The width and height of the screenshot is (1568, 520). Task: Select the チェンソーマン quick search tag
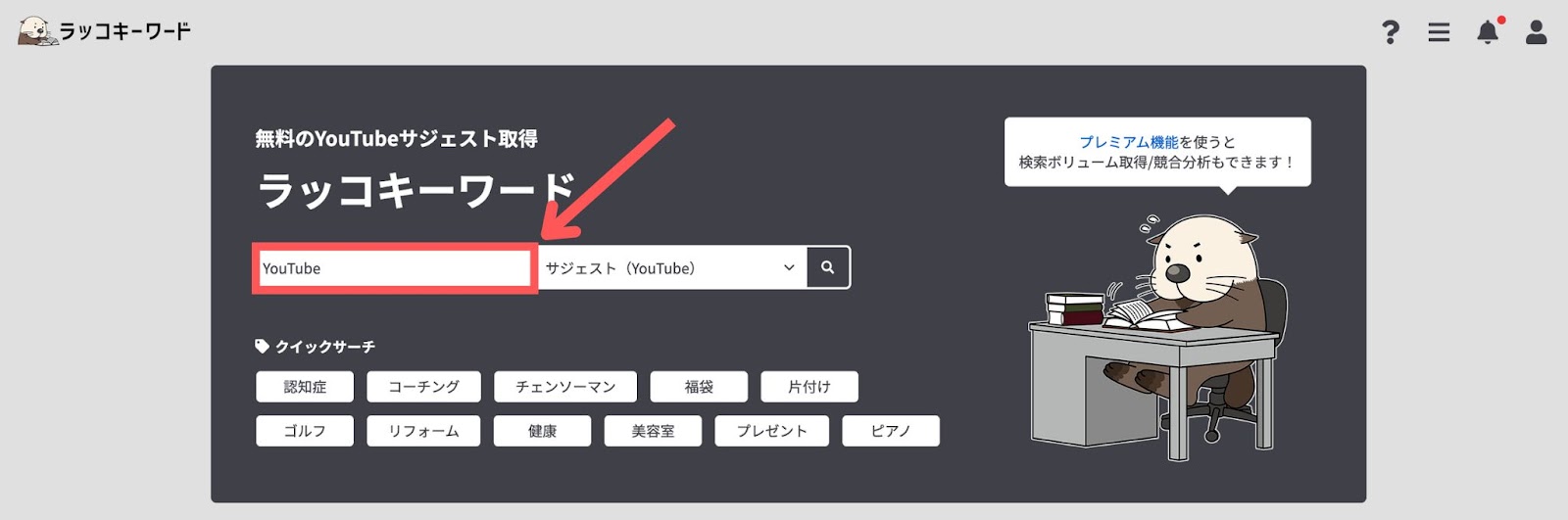click(x=565, y=387)
